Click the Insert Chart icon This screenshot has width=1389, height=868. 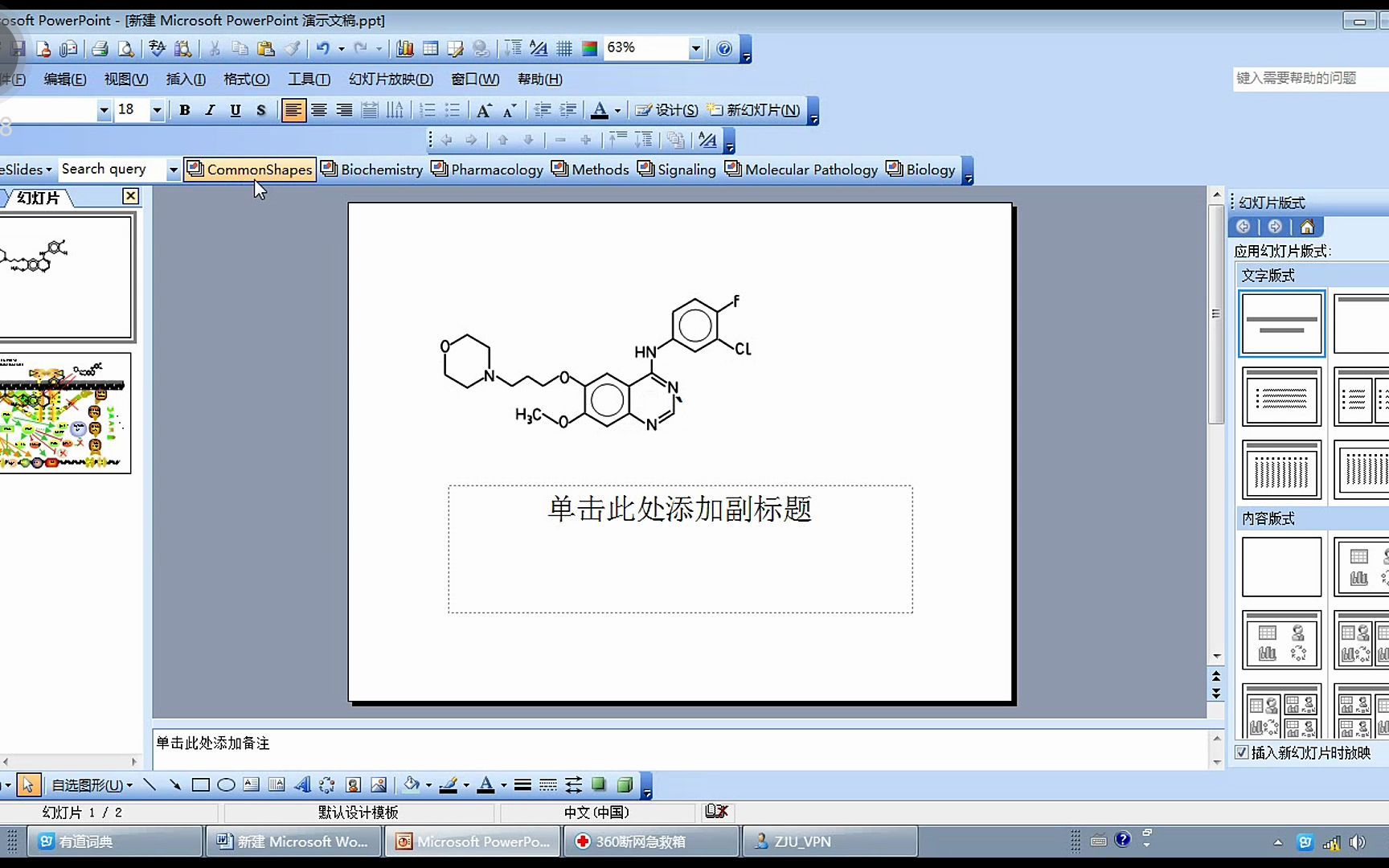pos(405,48)
